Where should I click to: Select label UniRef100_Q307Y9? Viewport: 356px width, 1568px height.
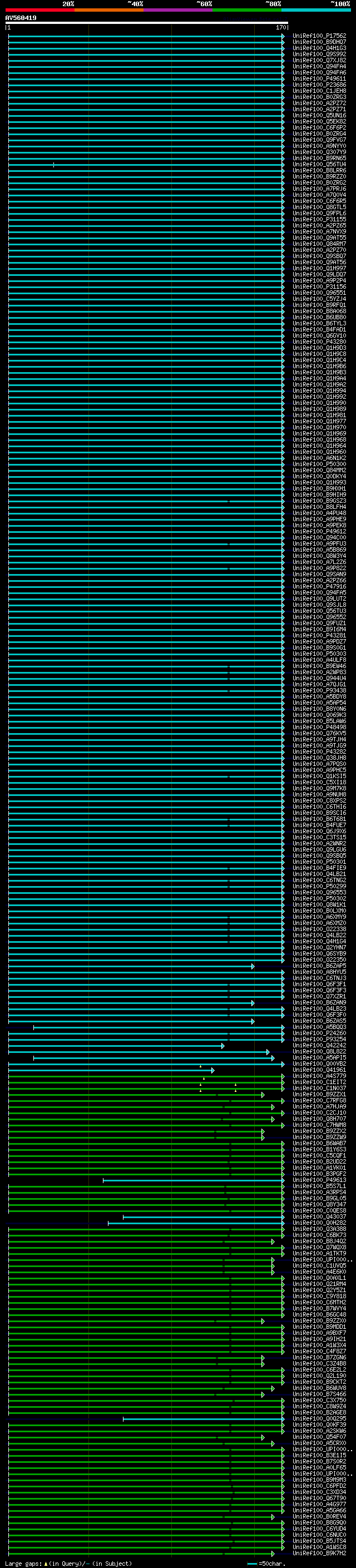point(319,151)
